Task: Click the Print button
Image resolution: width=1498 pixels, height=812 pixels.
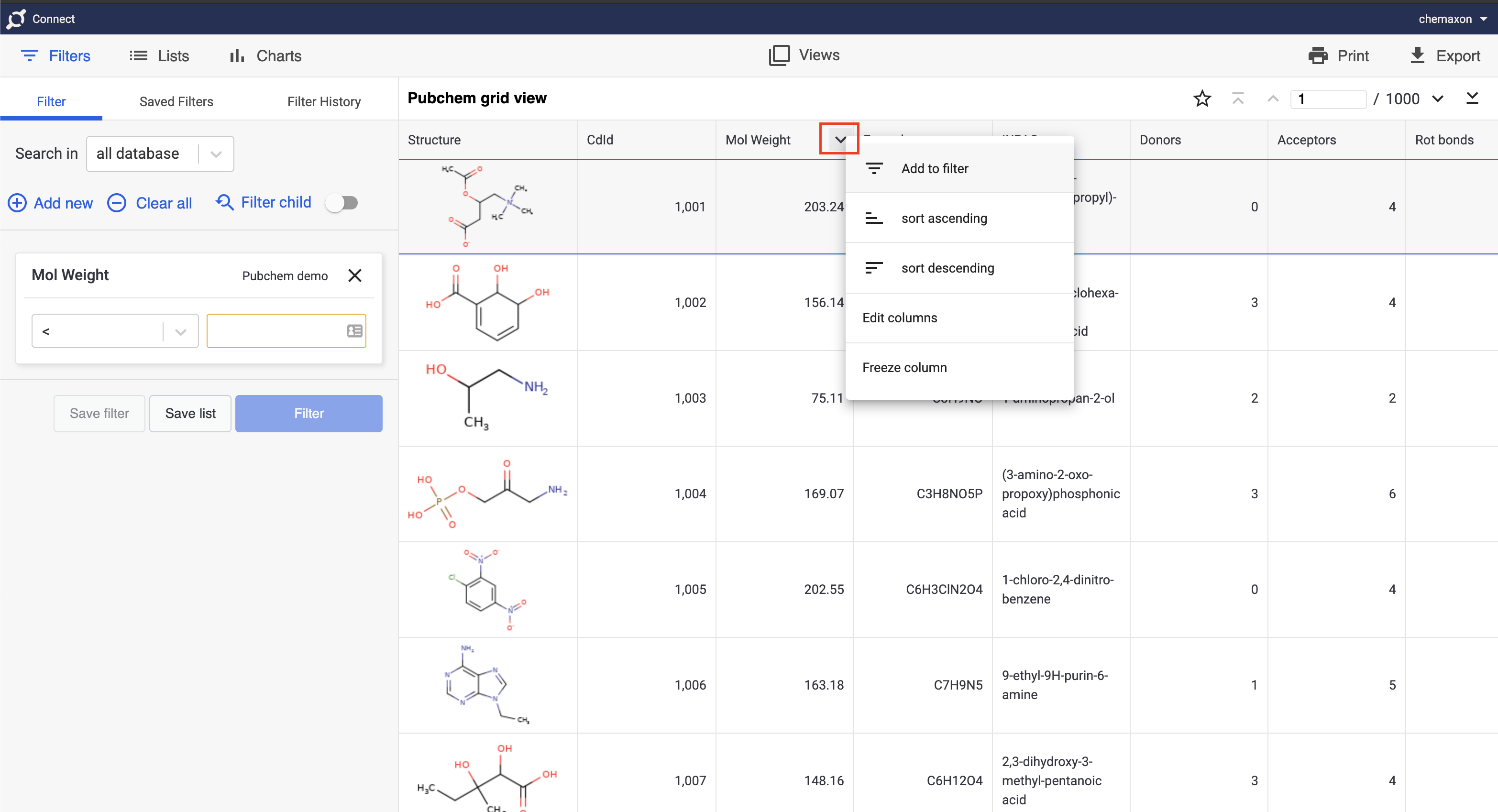Action: click(x=1339, y=56)
